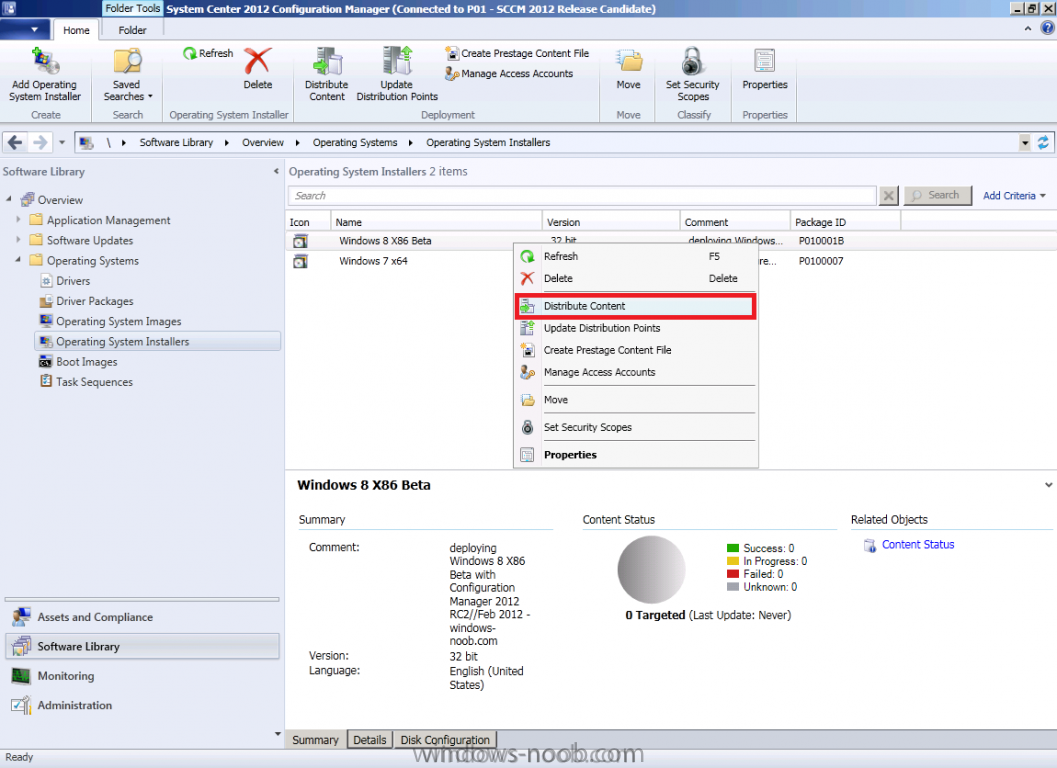Click the Move folder icon in the ribbon

[629, 61]
